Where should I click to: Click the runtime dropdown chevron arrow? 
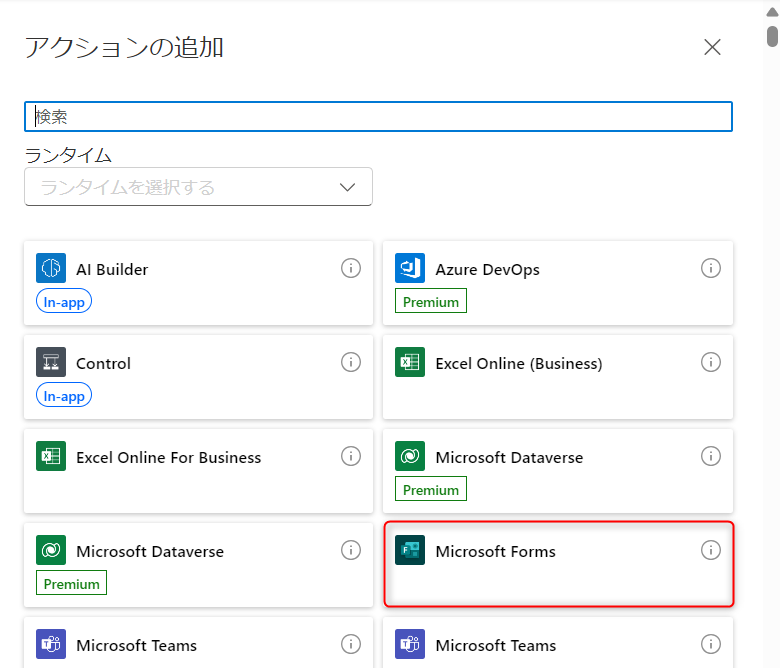(348, 187)
